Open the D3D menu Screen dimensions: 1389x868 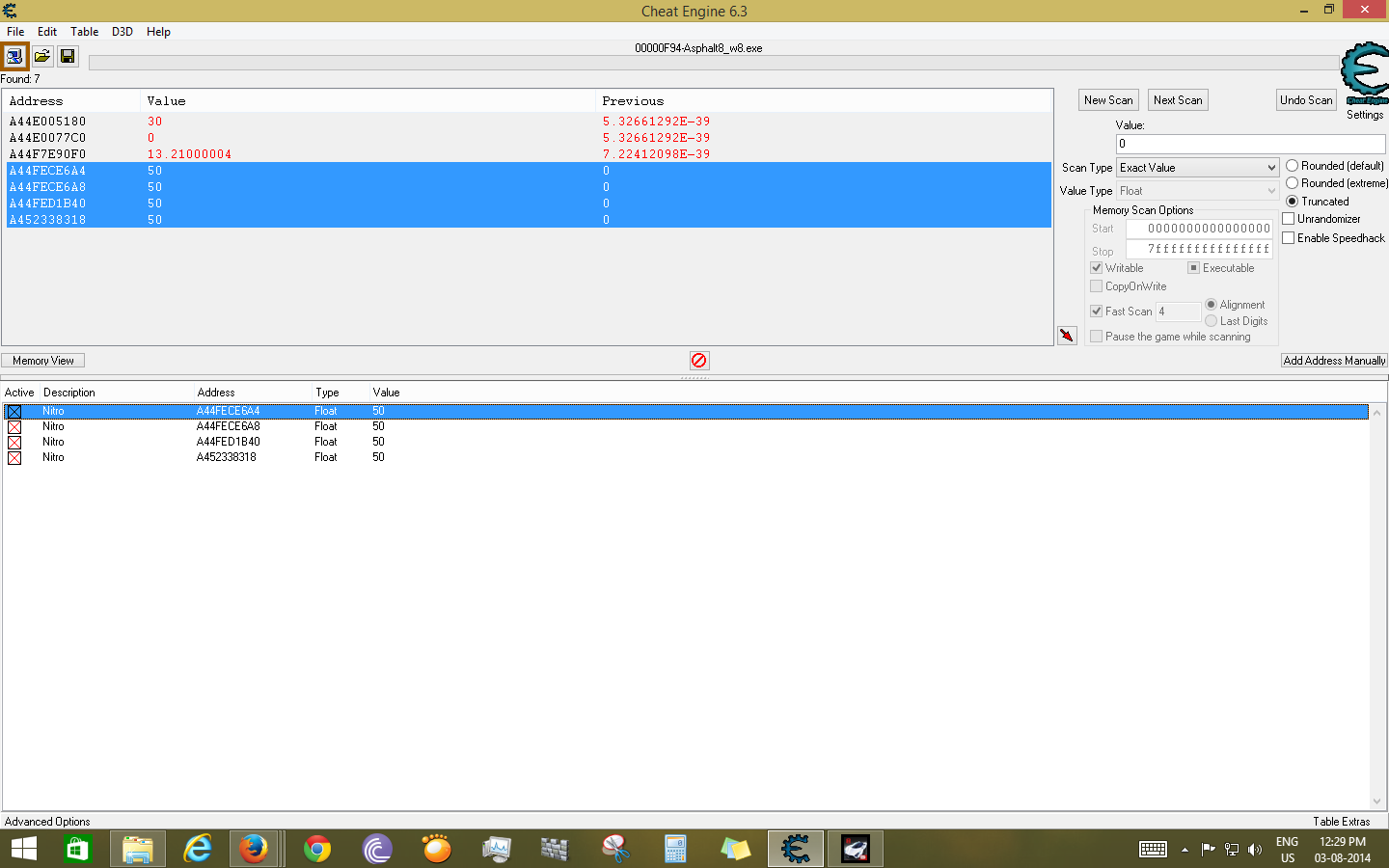(122, 31)
